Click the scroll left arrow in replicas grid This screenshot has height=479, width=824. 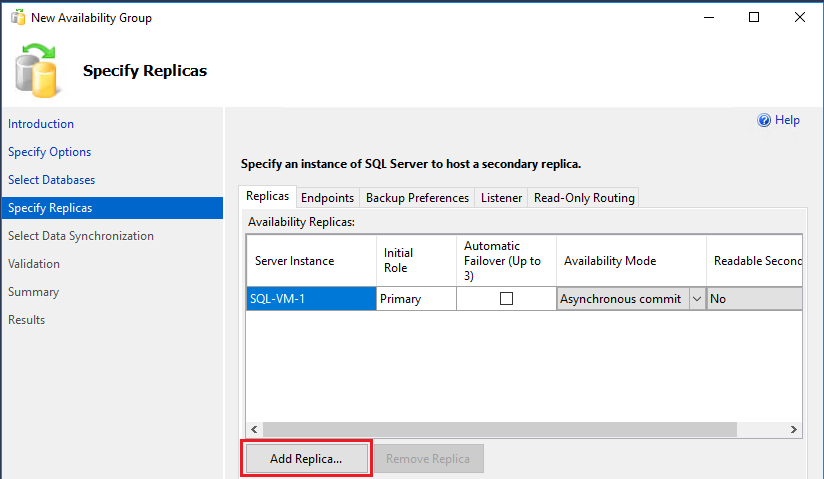pos(254,429)
